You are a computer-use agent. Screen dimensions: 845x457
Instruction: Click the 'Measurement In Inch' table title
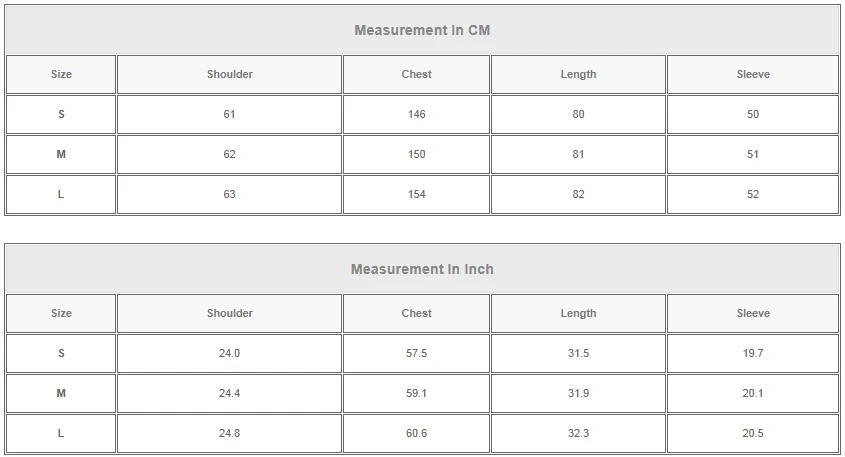[422, 269]
